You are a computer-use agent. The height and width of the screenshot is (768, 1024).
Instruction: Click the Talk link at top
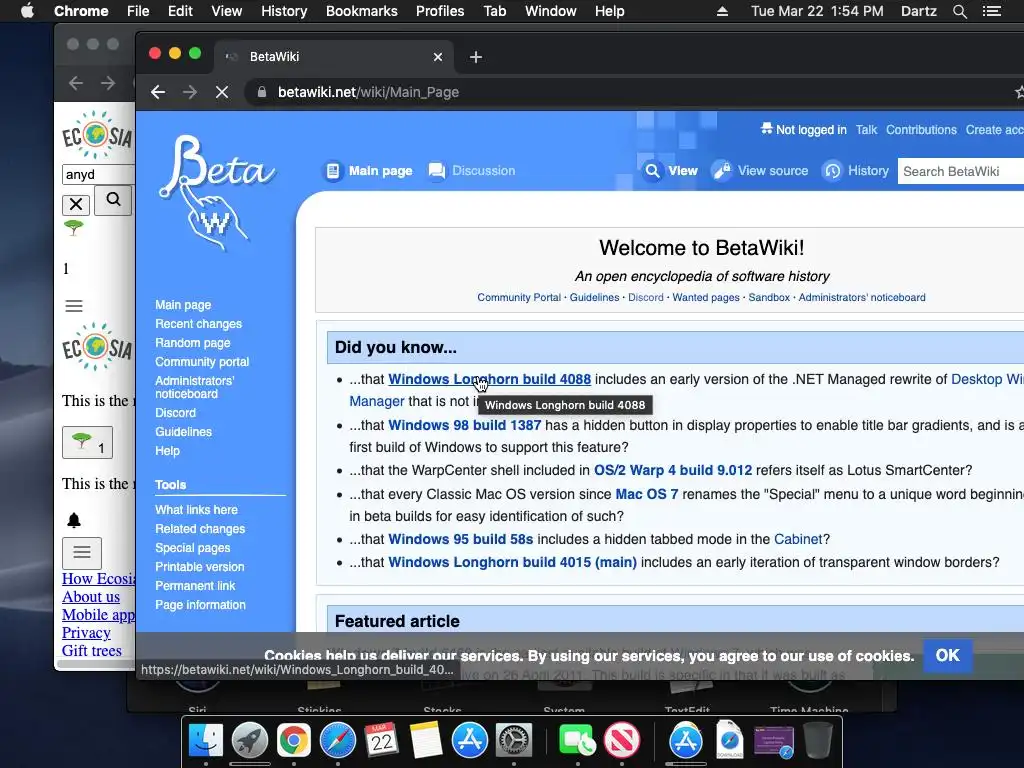pyautogui.click(x=867, y=129)
